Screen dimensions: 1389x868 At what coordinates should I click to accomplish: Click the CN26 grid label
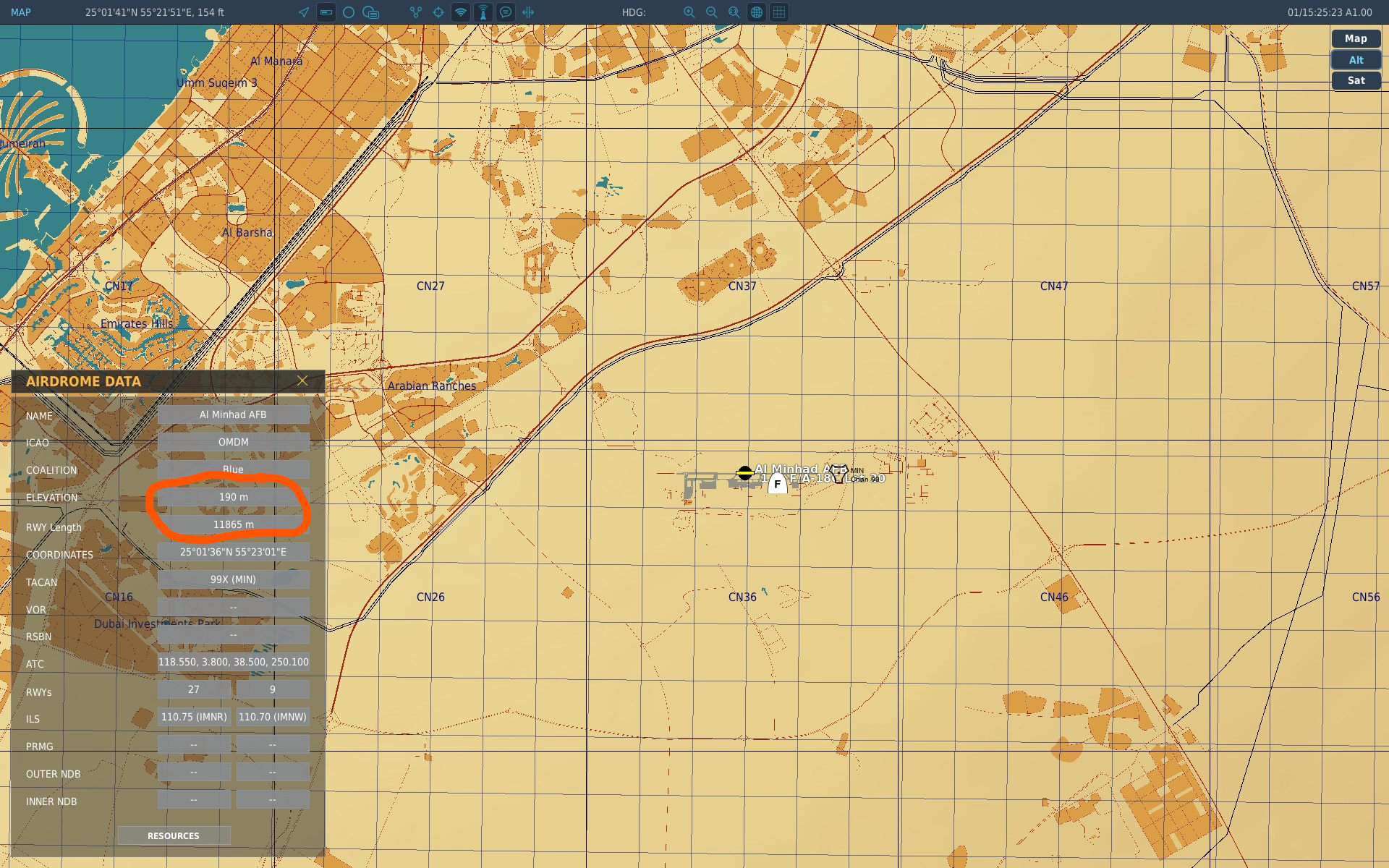point(430,597)
